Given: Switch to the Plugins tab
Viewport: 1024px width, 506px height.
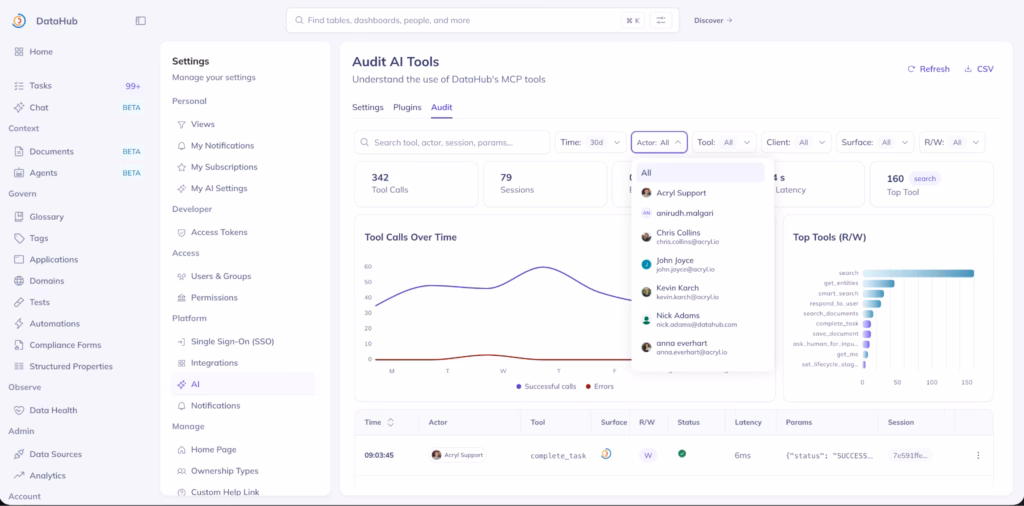Looking at the screenshot, I should (x=408, y=107).
